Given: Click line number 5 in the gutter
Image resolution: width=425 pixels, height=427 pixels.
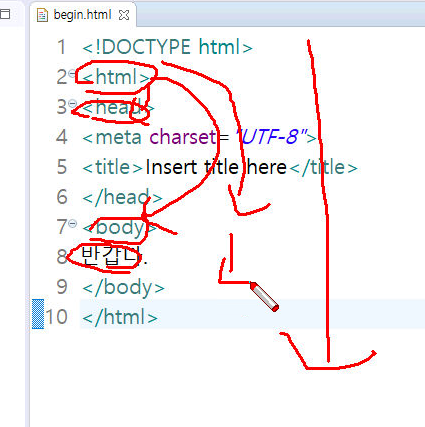Looking at the screenshot, I should (62, 167).
